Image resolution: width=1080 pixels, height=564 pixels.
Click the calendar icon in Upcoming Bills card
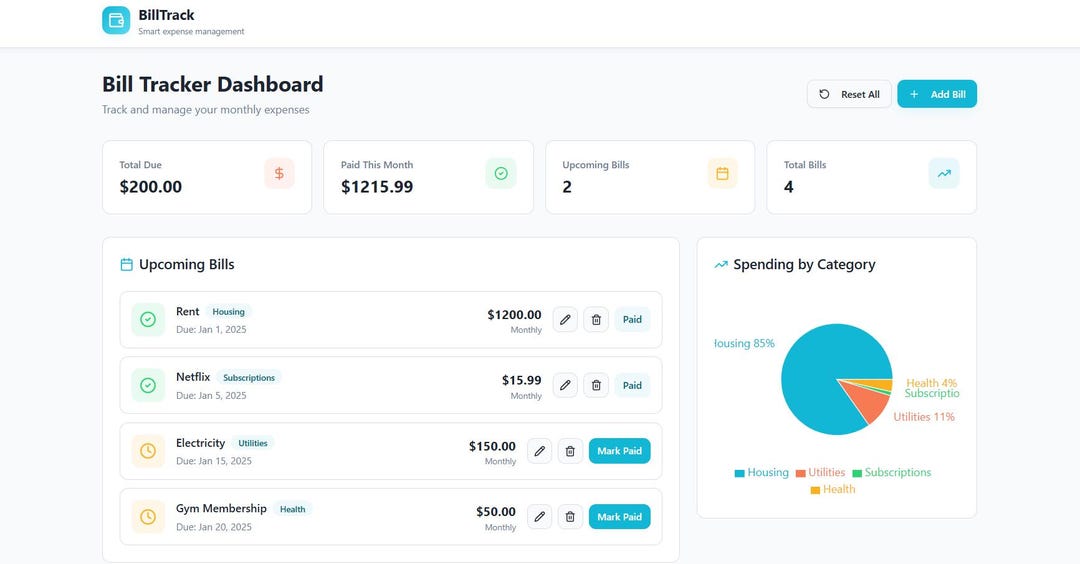tap(722, 174)
